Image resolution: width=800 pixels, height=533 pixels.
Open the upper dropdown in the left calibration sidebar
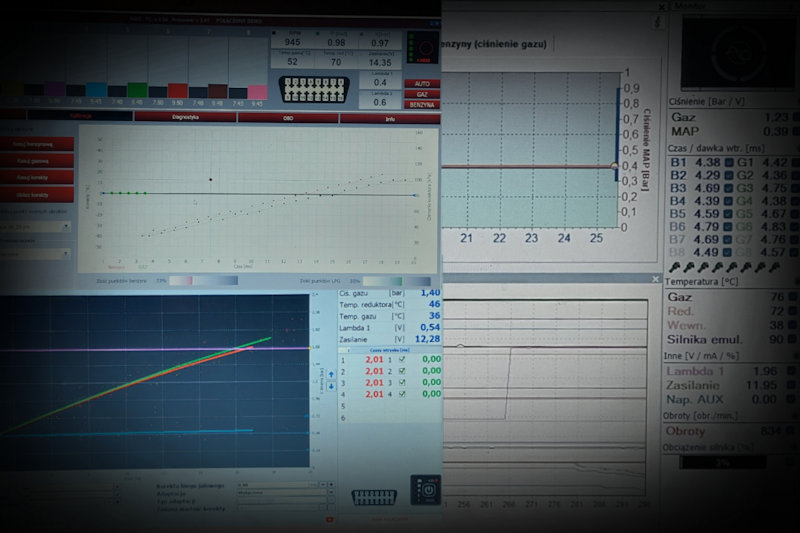click(36, 226)
